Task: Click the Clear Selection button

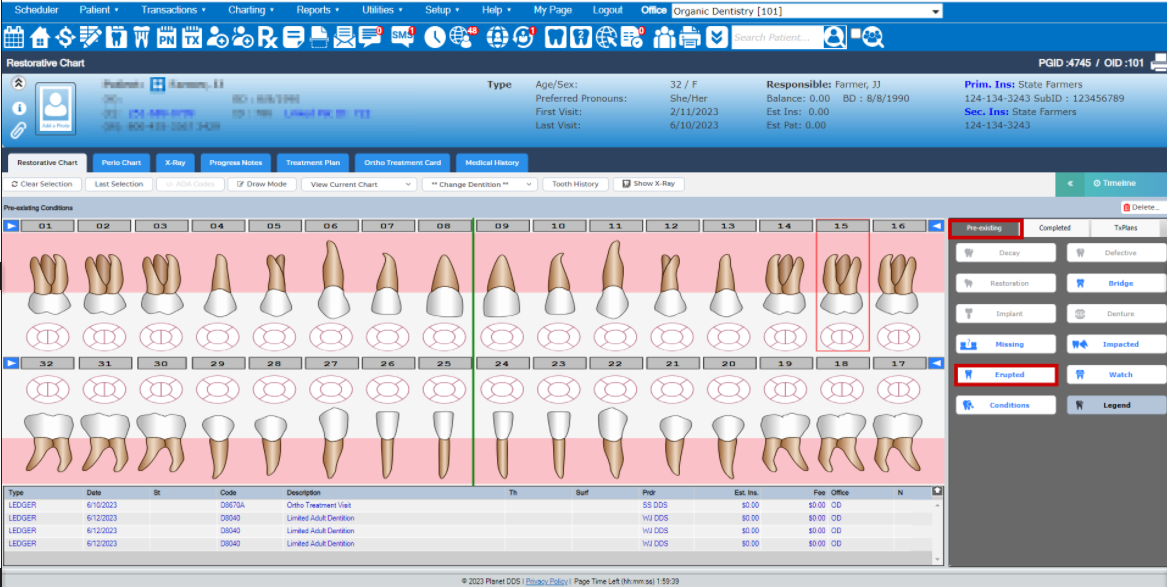Action: [x=42, y=184]
